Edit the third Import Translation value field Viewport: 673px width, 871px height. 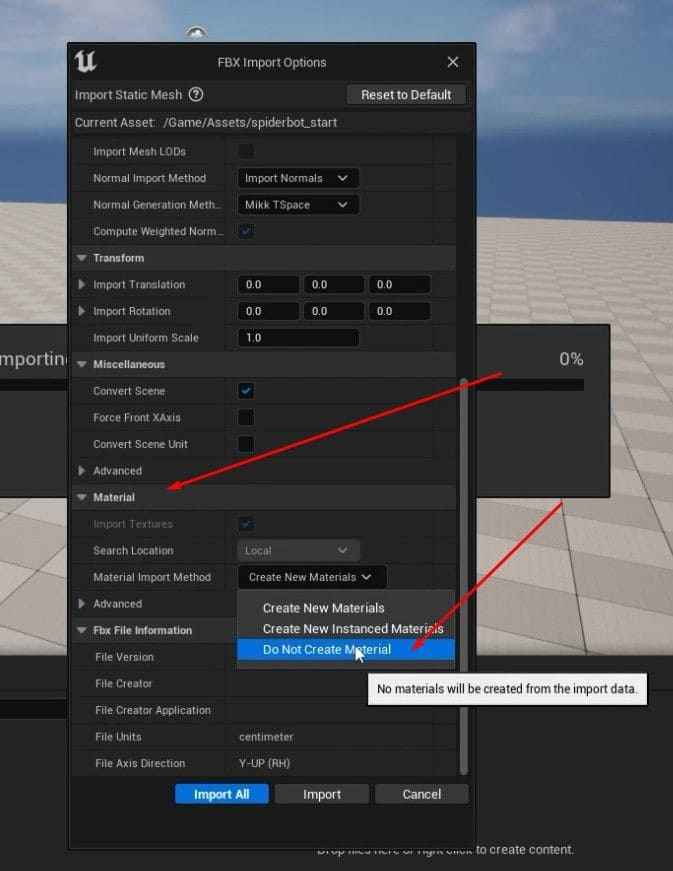click(399, 284)
